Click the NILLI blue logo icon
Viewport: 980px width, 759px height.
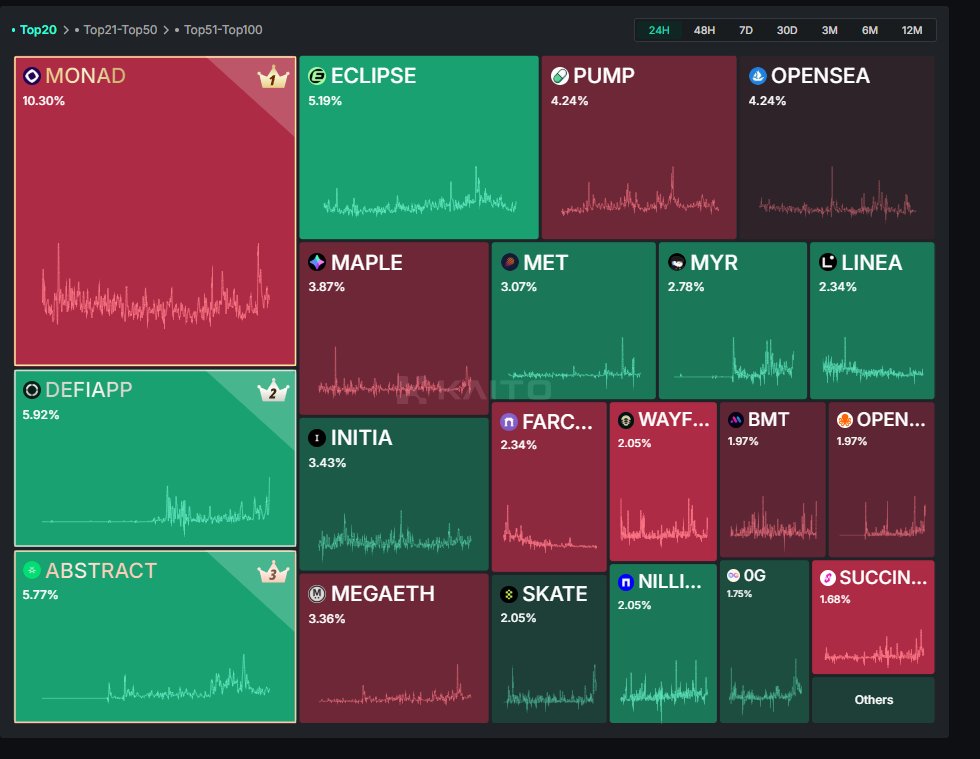[626, 582]
